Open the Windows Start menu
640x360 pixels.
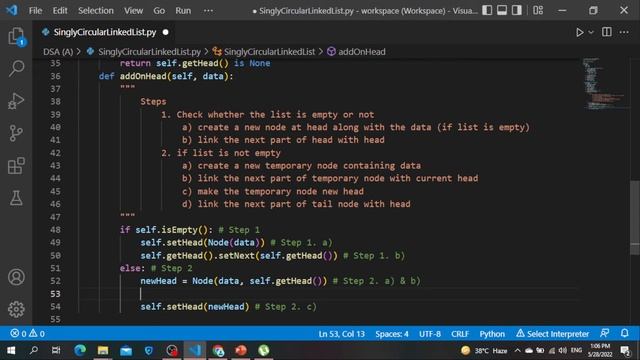pos(11,350)
